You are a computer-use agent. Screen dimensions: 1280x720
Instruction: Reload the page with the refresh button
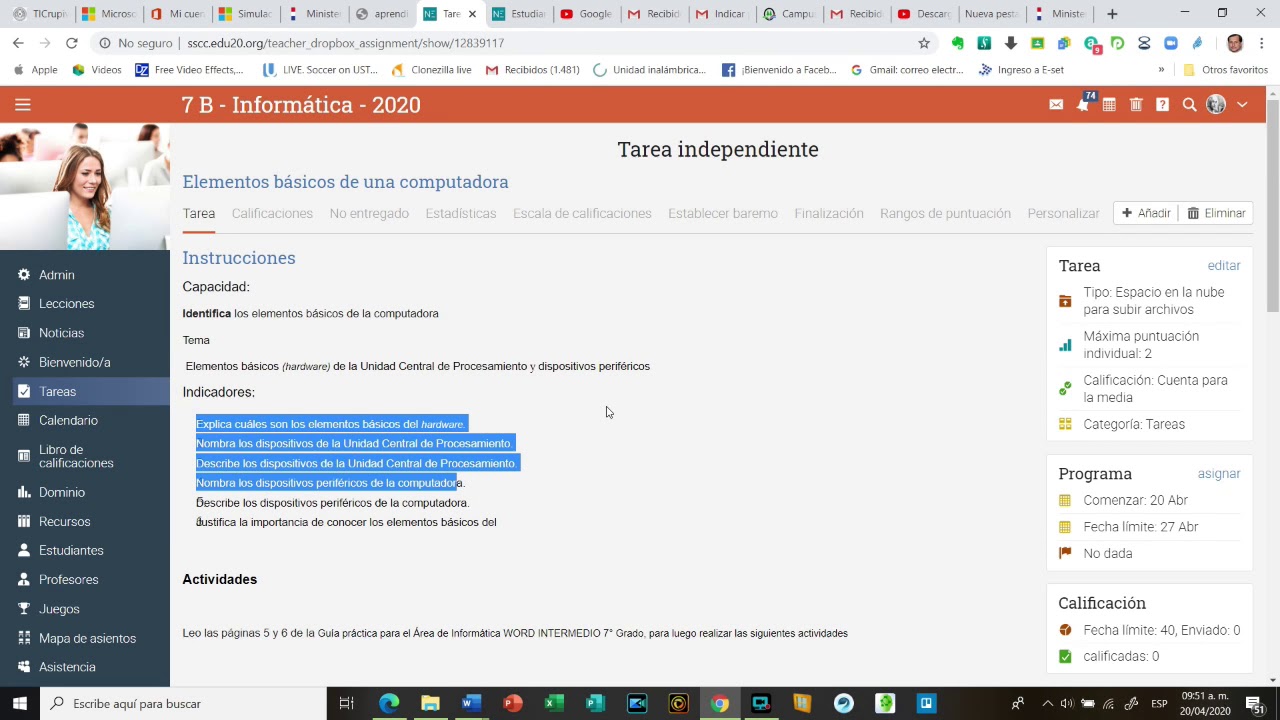click(x=71, y=43)
